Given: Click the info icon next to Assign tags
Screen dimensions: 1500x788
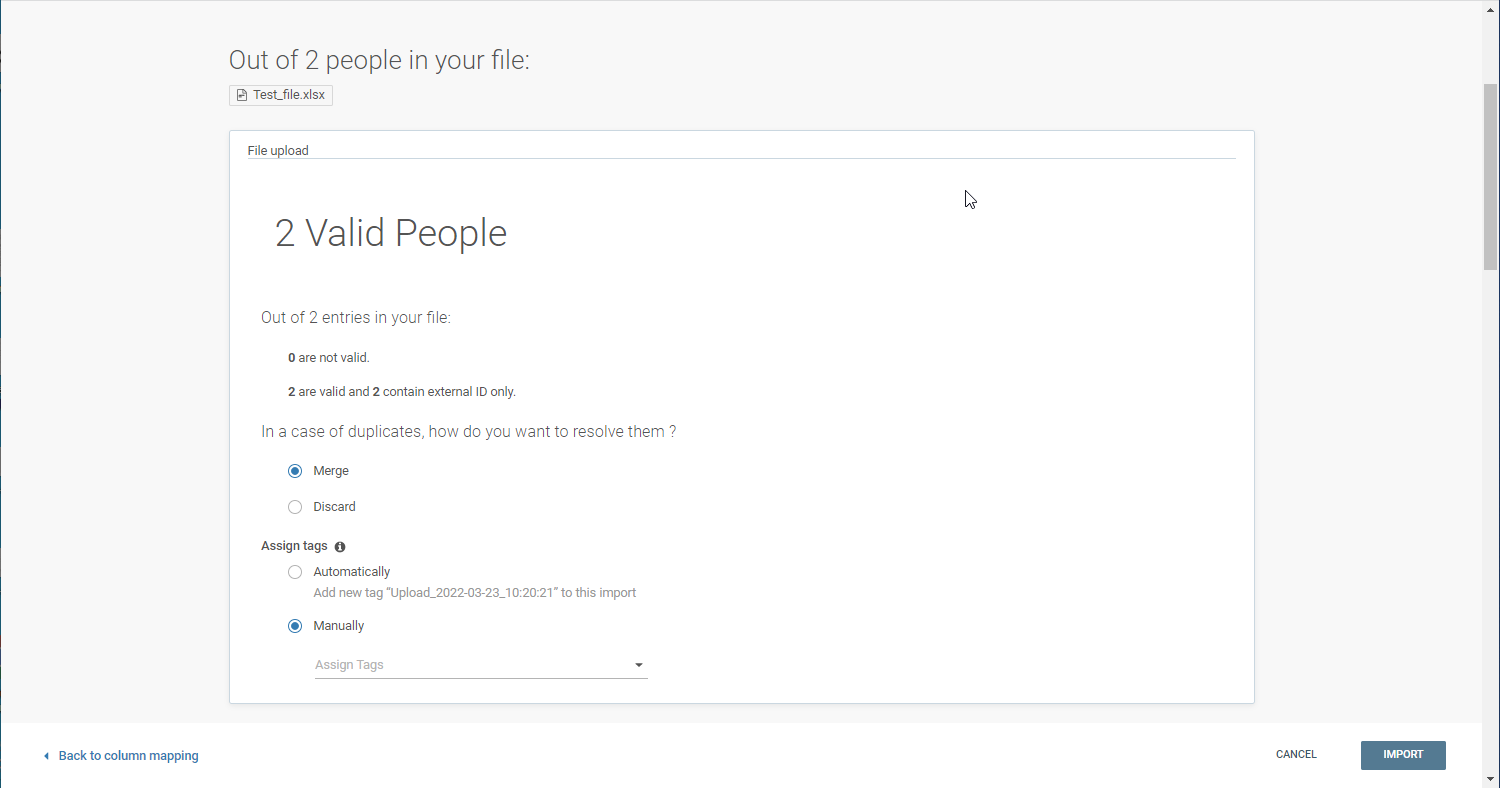Looking at the screenshot, I should point(340,547).
